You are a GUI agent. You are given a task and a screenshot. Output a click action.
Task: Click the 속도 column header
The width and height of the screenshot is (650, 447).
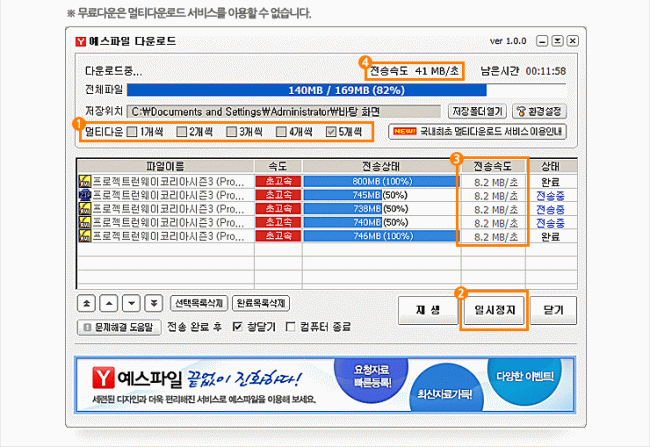278,166
